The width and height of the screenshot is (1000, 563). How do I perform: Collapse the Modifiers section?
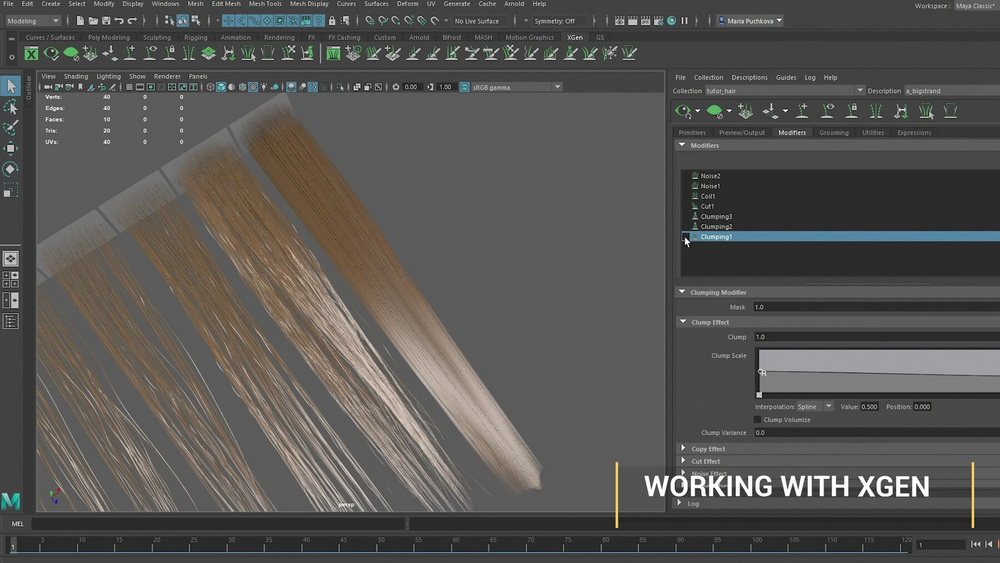point(682,145)
